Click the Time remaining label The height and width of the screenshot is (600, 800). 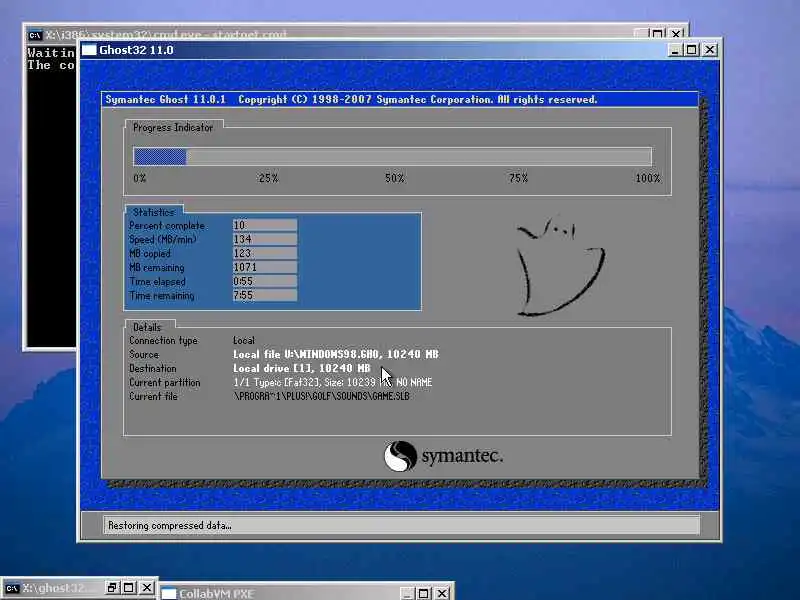click(x=162, y=295)
